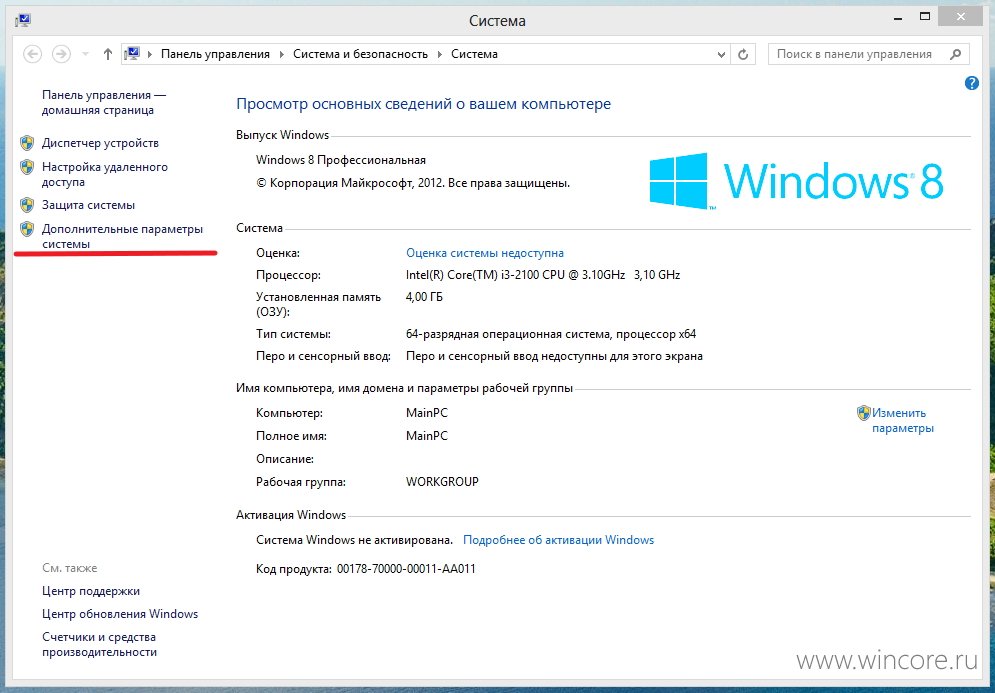Viewport: 995px width, 693px height.
Task: Open Защита системы link
Action: pyautogui.click(x=88, y=205)
